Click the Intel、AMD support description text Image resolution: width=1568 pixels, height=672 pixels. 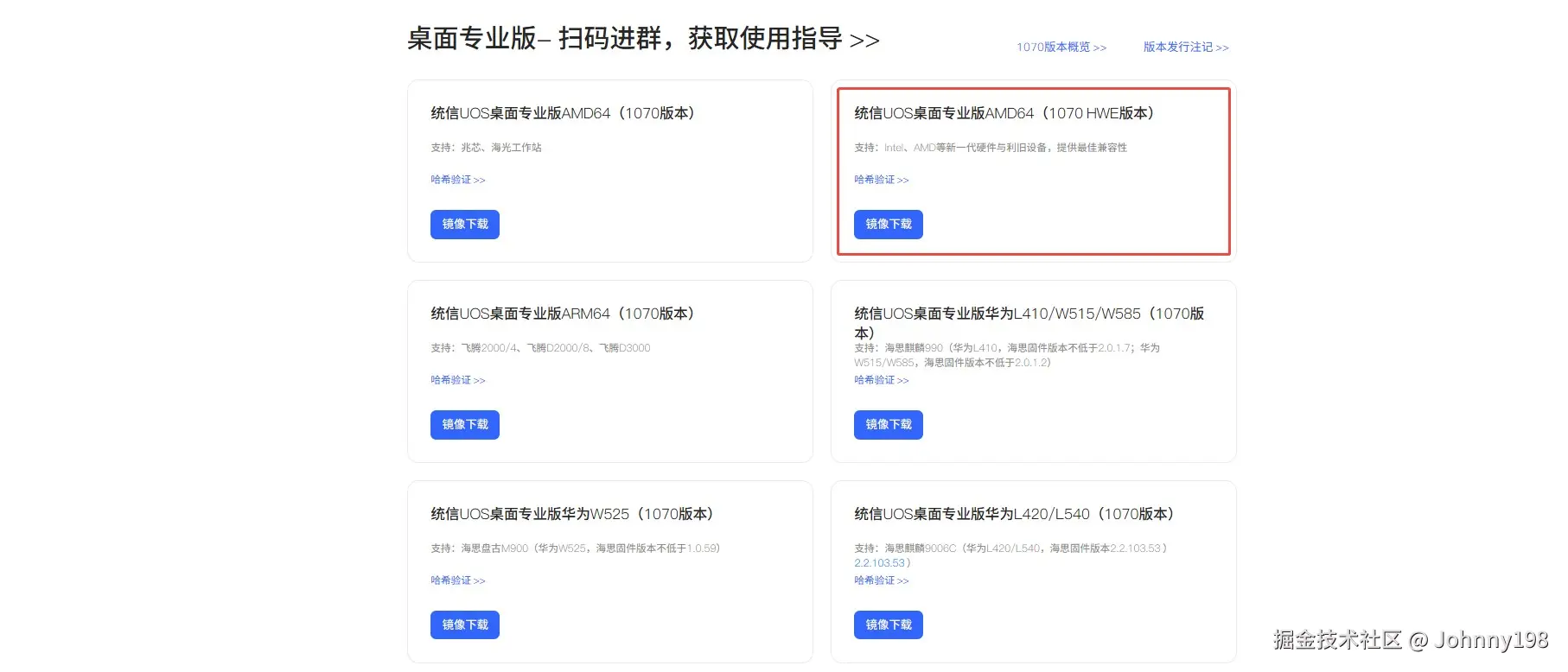[x=991, y=148]
